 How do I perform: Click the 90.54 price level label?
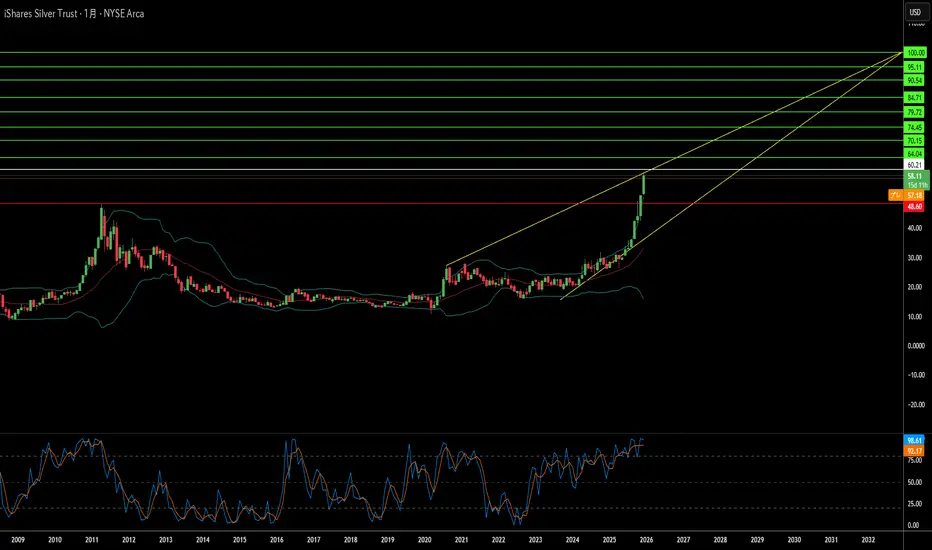(915, 80)
